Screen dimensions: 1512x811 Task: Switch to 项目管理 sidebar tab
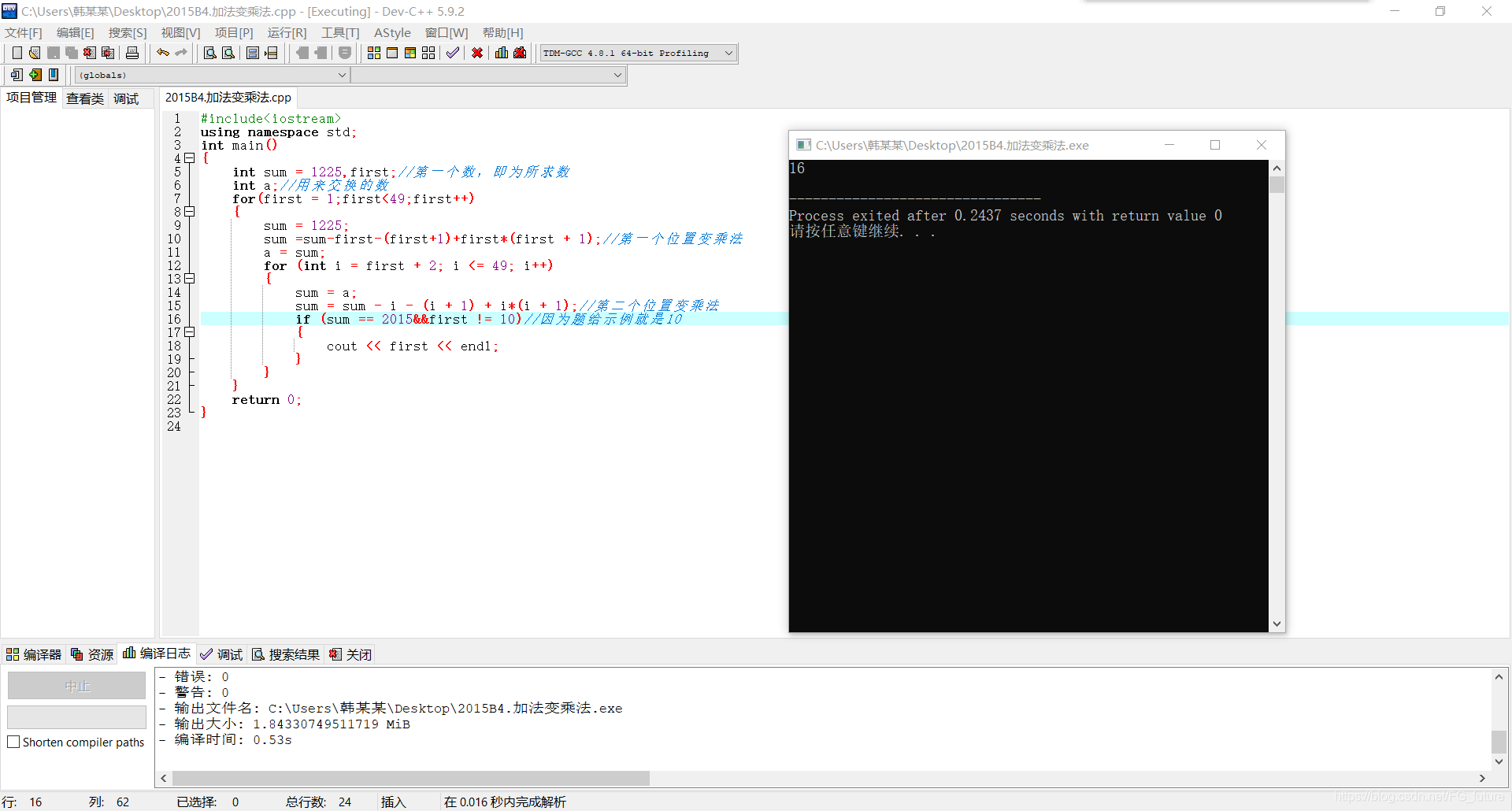click(31, 98)
